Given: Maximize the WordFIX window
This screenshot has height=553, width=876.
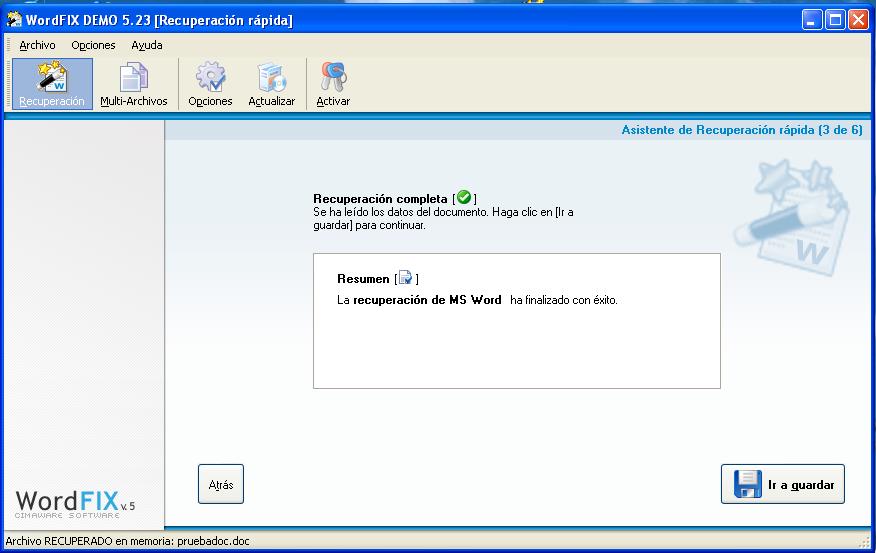Looking at the screenshot, I should pyautogui.click(x=835, y=20).
